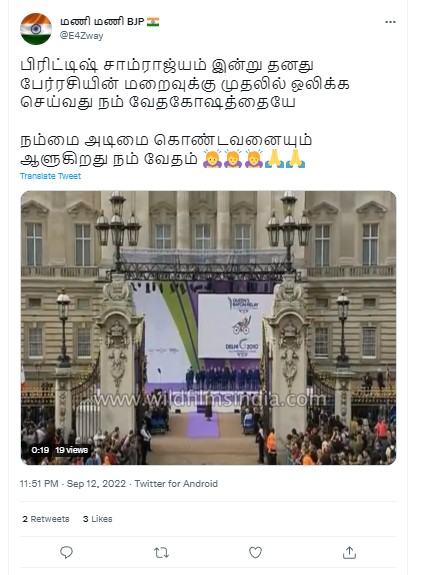
Task: Click the Delhi 2010 screen in video
Action: click(235, 326)
